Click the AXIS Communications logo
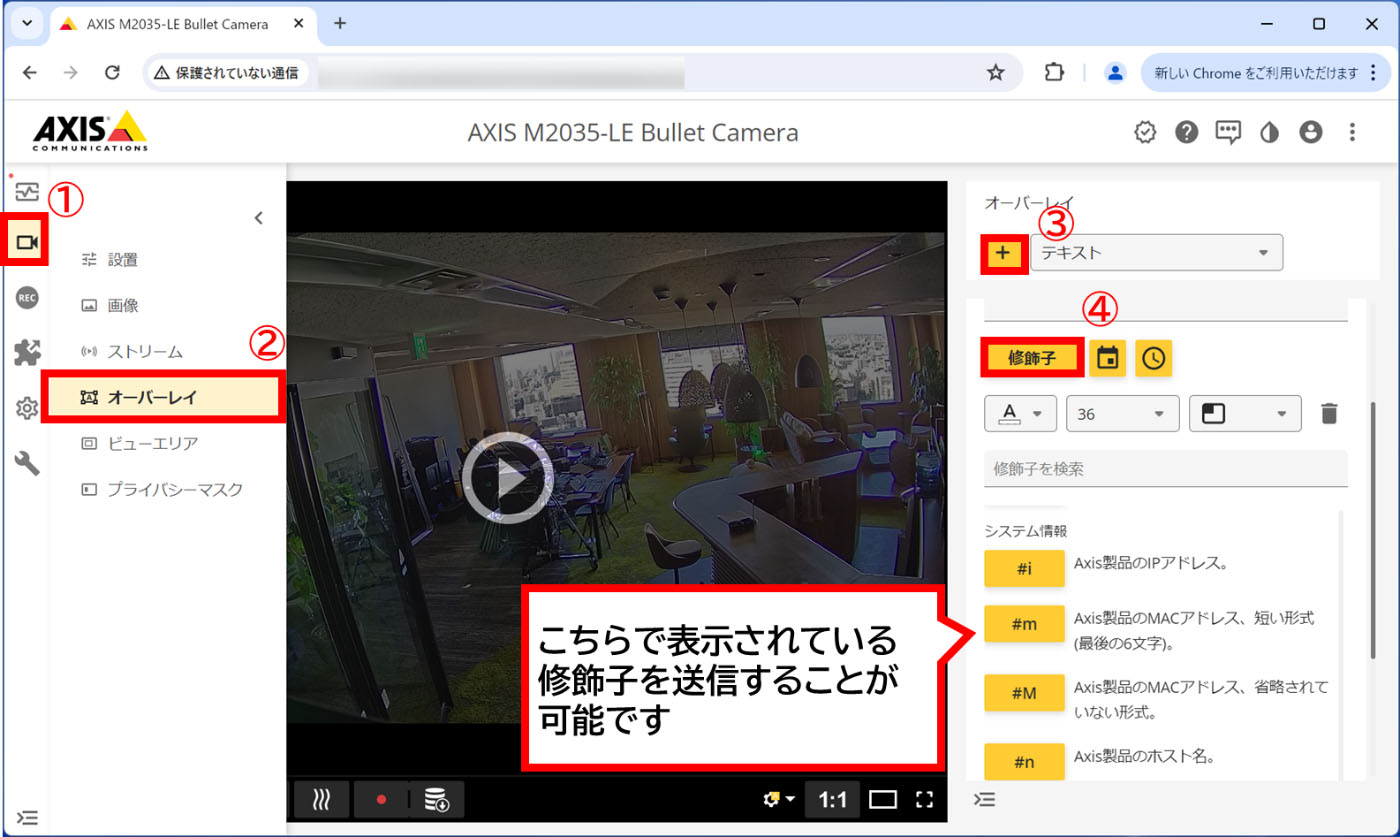1400x837 pixels. (x=90, y=131)
